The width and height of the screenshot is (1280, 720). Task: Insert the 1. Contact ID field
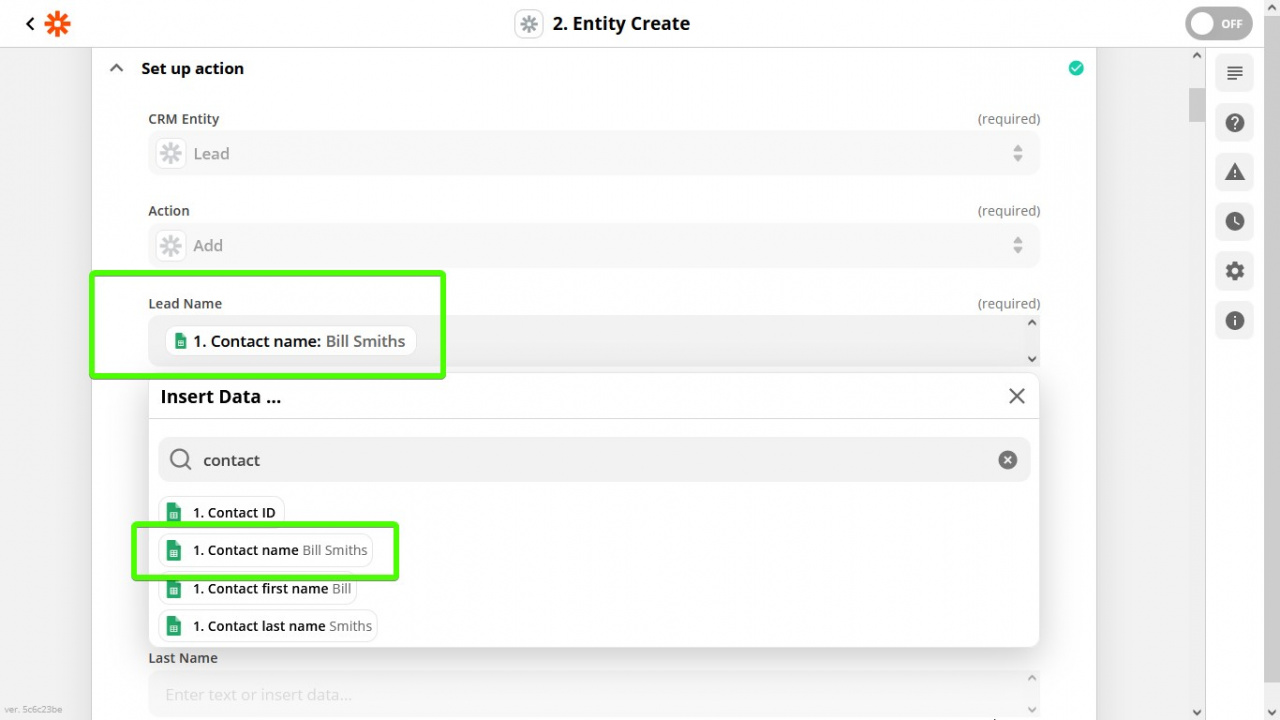tap(222, 512)
